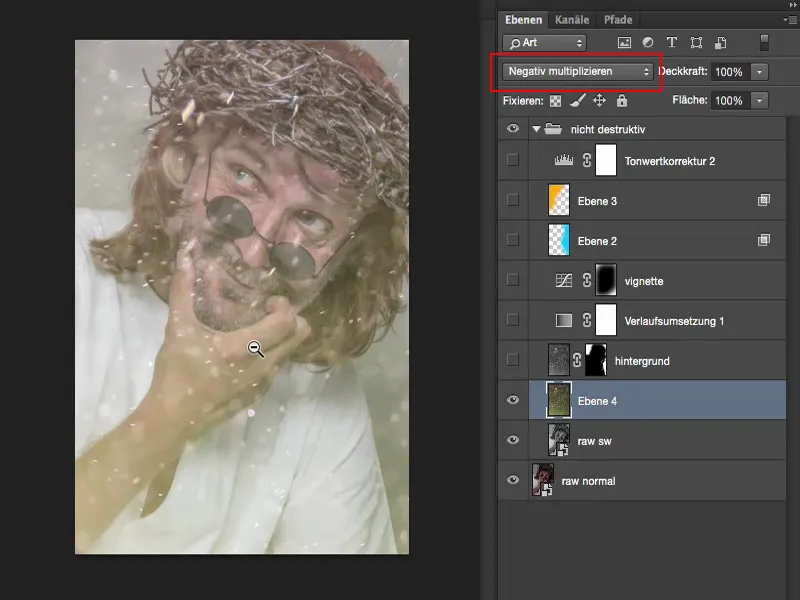Switch to the Pfade tab

point(618,20)
